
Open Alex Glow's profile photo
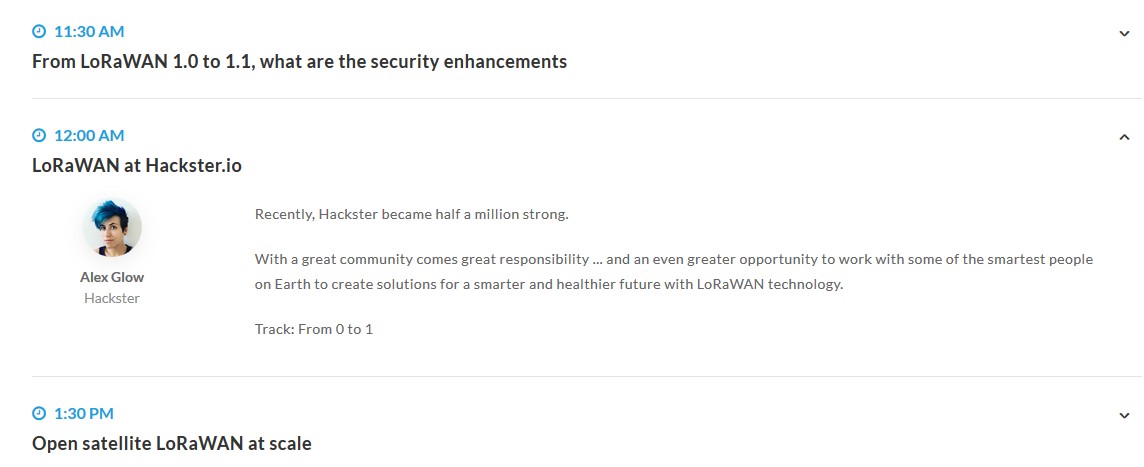[112, 228]
